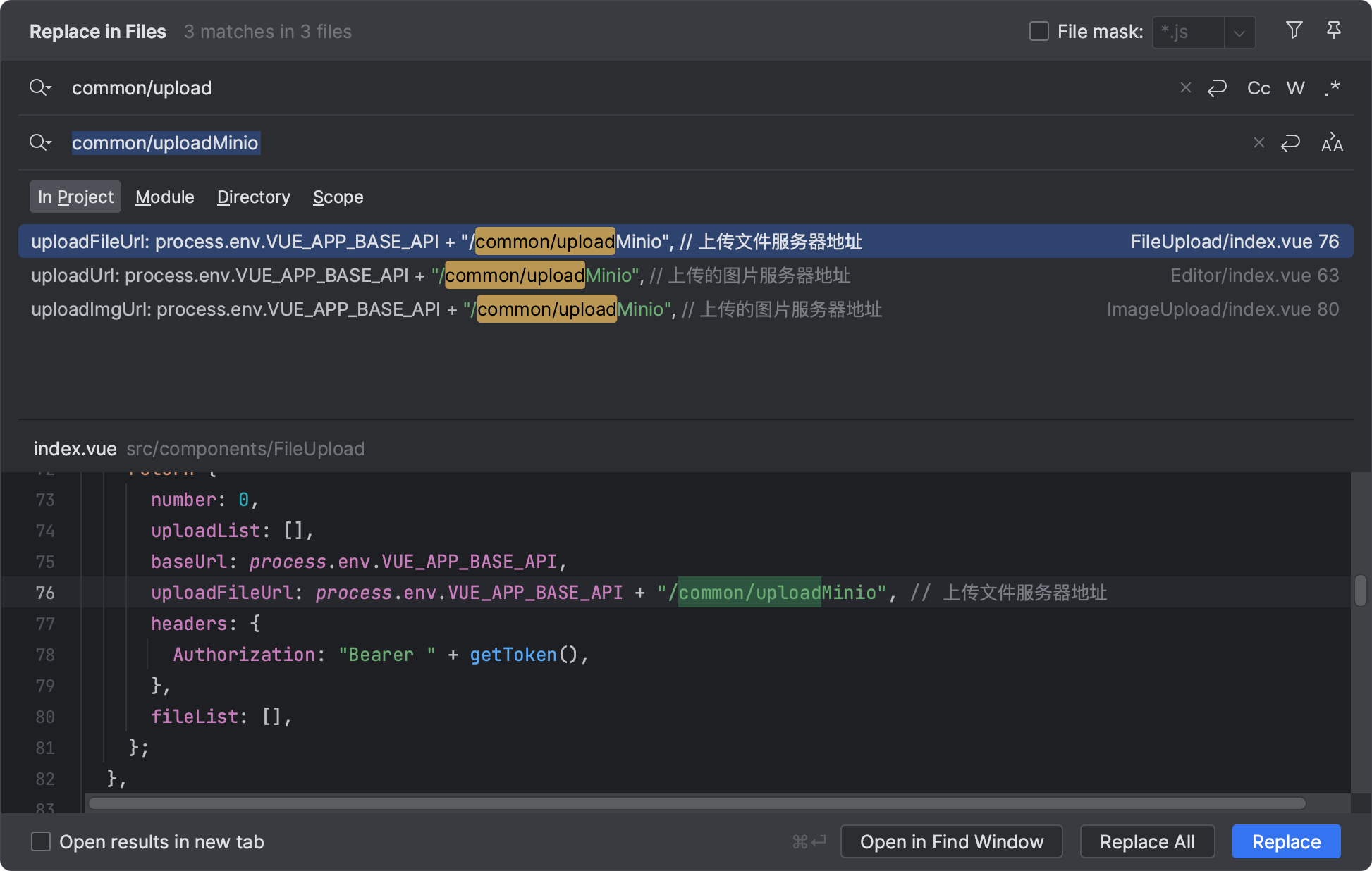
Task: Click line number 76 in preview gutter
Action: point(45,593)
